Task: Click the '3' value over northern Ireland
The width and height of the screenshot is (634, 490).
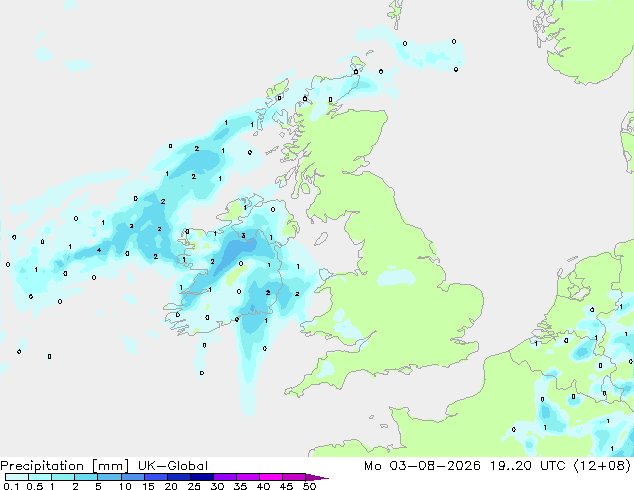Action: [243, 236]
